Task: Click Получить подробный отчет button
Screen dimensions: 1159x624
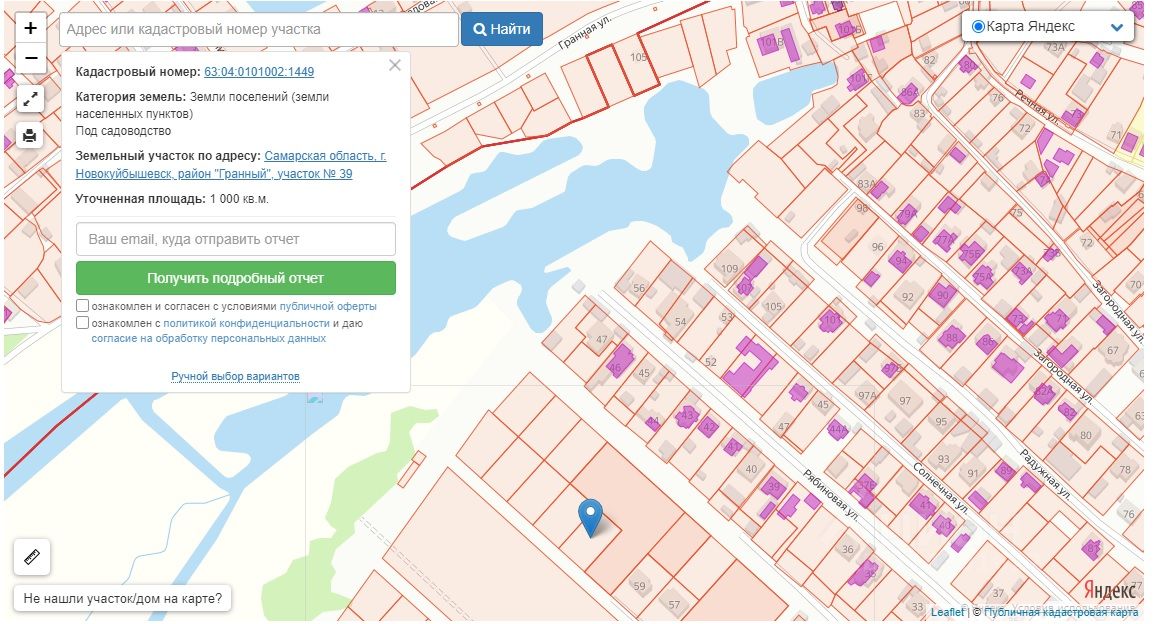Action: 236,278
